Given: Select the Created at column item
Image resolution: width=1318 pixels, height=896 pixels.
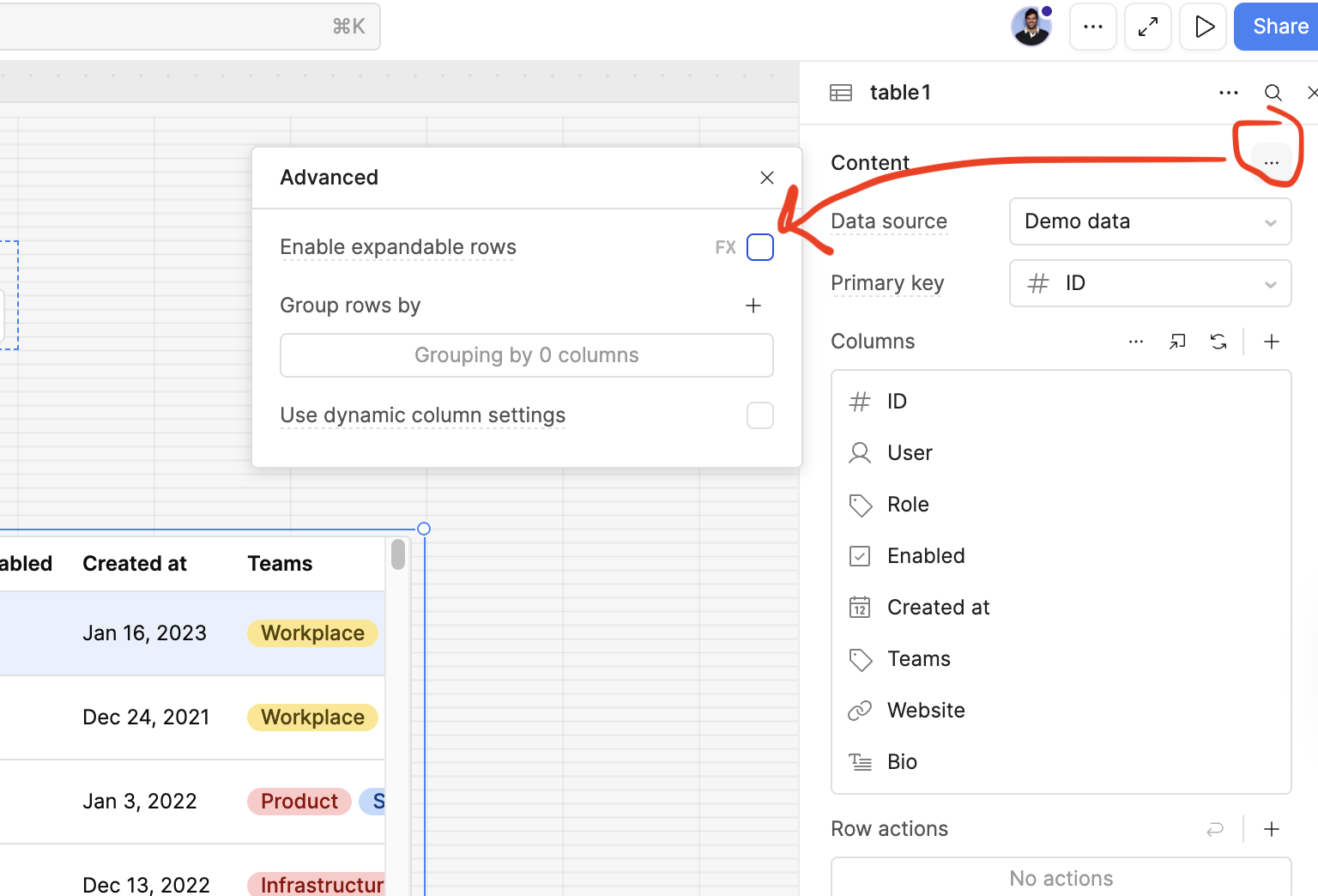Looking at the screenshot, I should click(x=937, y=608).
